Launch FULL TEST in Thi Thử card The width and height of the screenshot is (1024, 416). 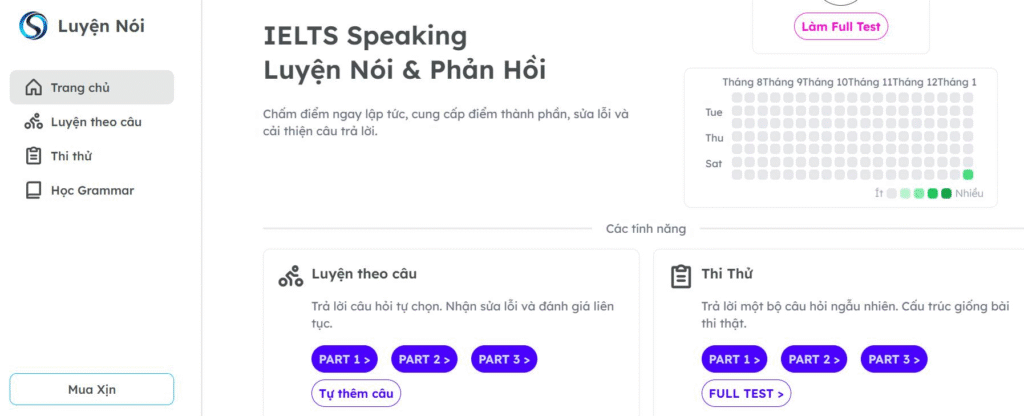point(746,393)
